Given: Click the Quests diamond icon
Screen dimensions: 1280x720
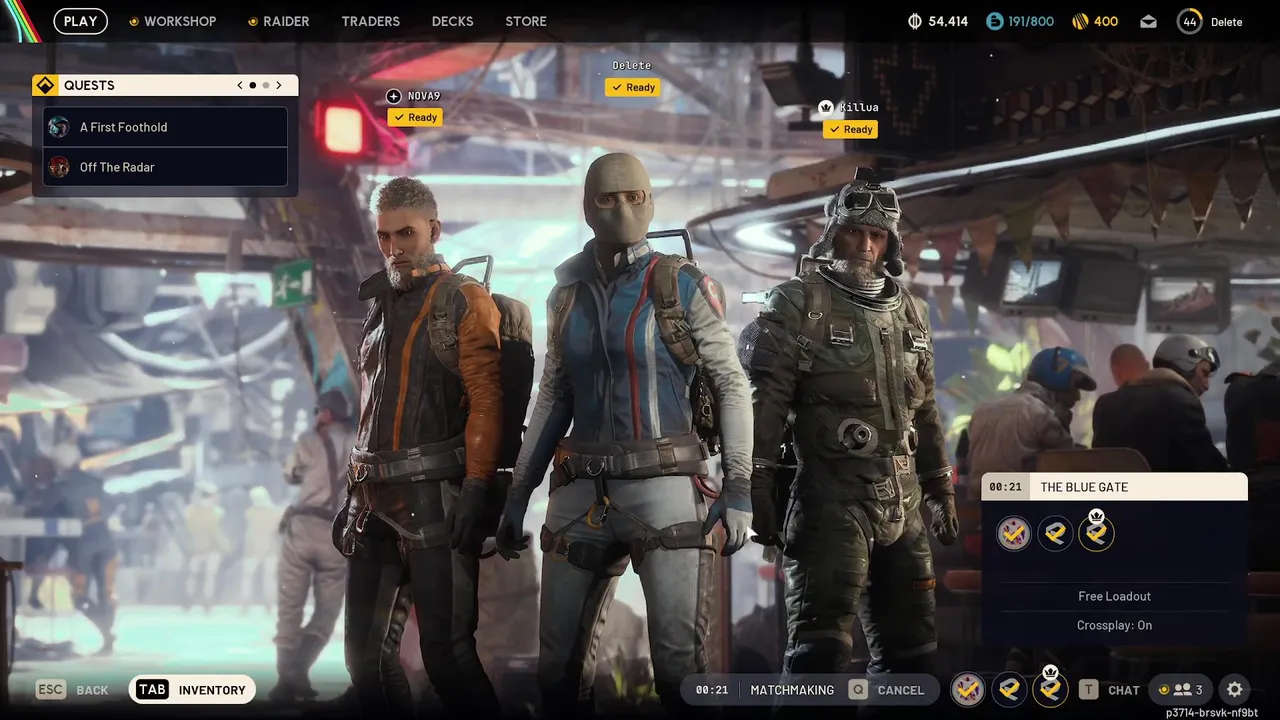Looking at the screenshot, I should pos(45,85).
